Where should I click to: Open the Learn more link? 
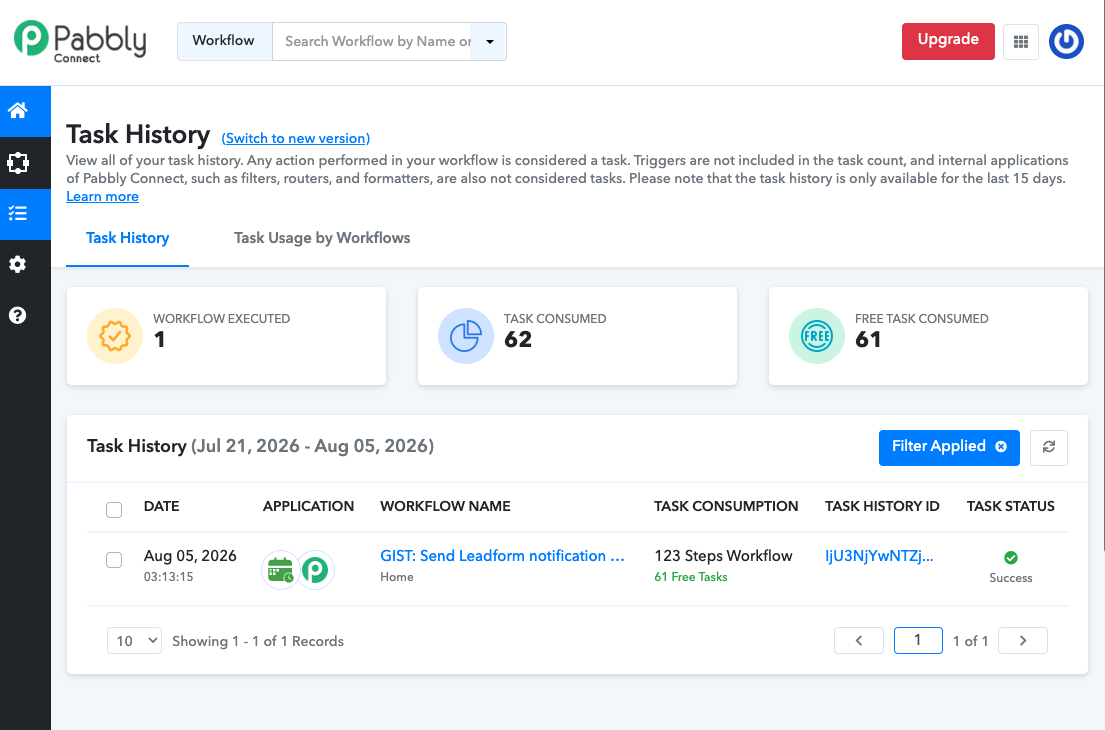point(102,197)
